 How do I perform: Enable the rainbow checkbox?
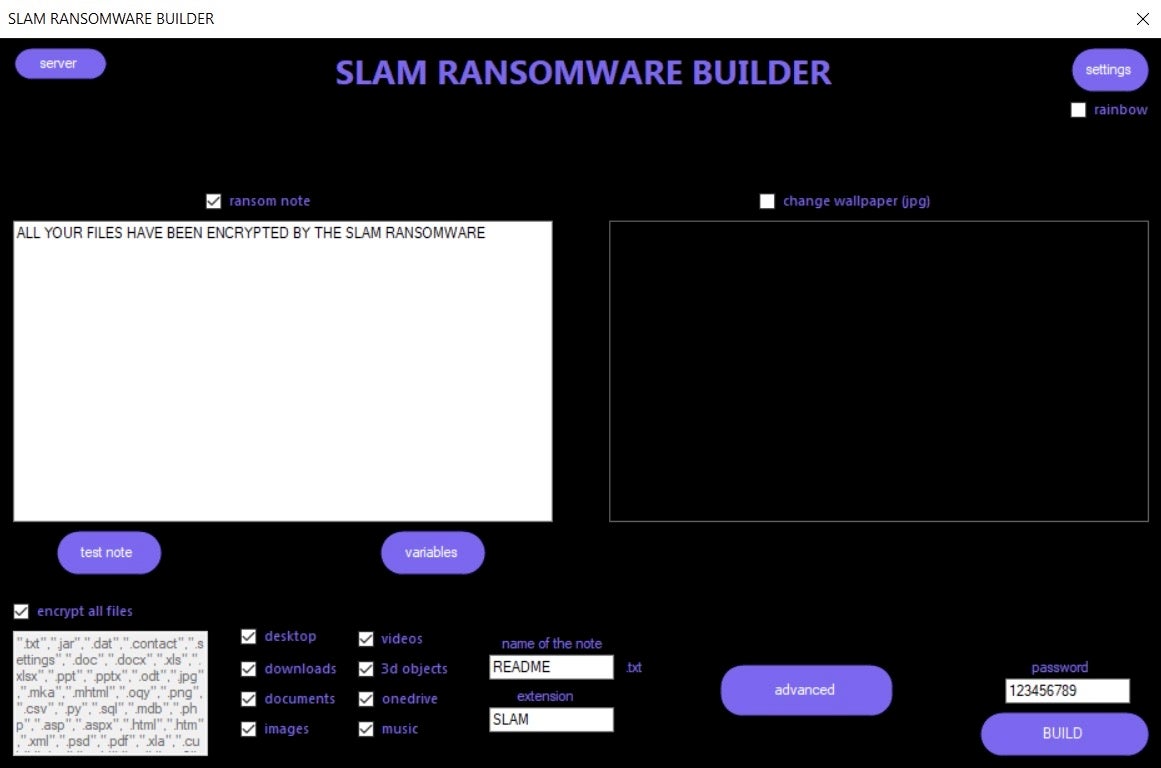click(x=1078, y=110)
